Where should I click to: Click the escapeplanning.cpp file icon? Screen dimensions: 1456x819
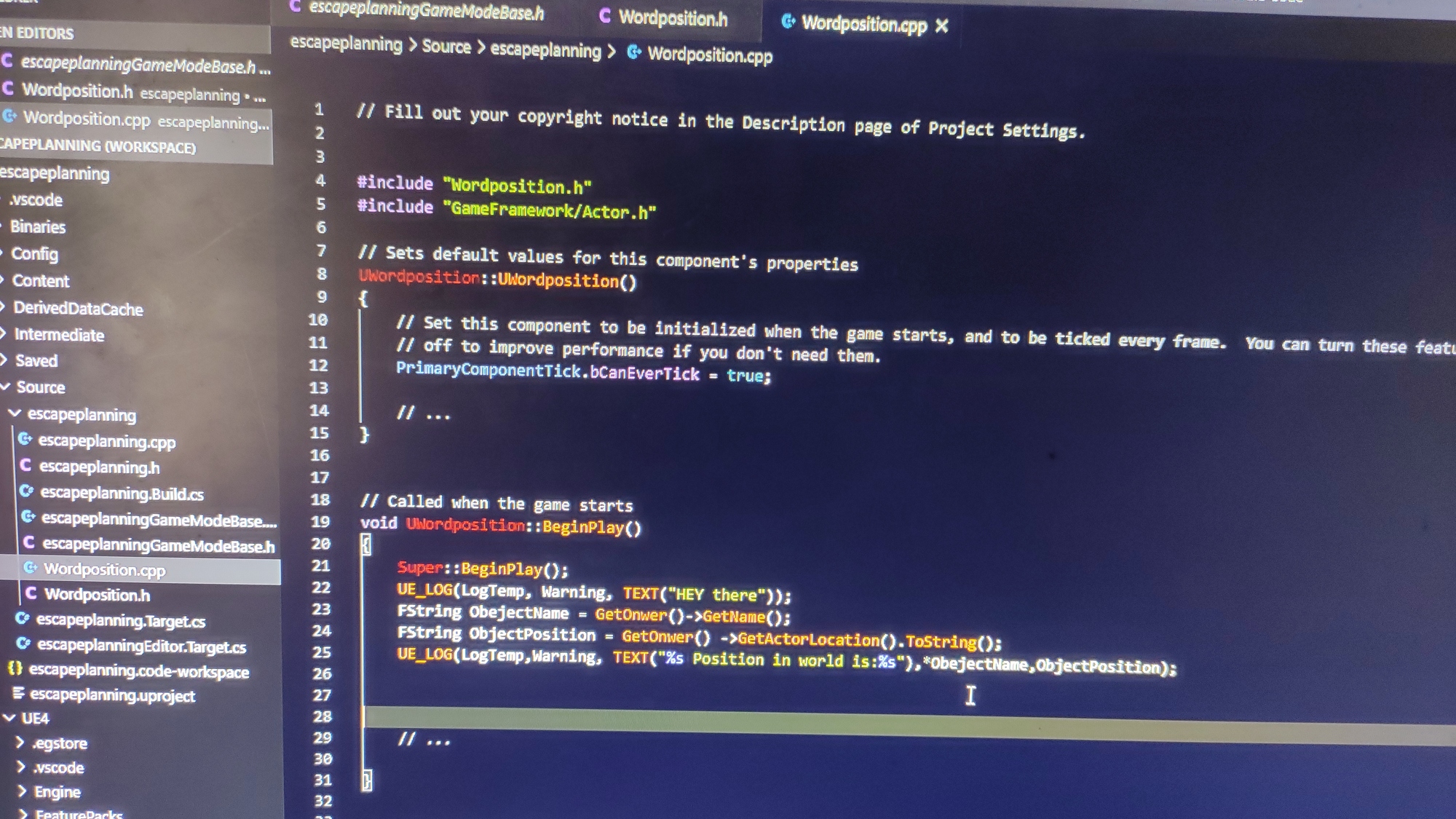(x=25, y=439)
